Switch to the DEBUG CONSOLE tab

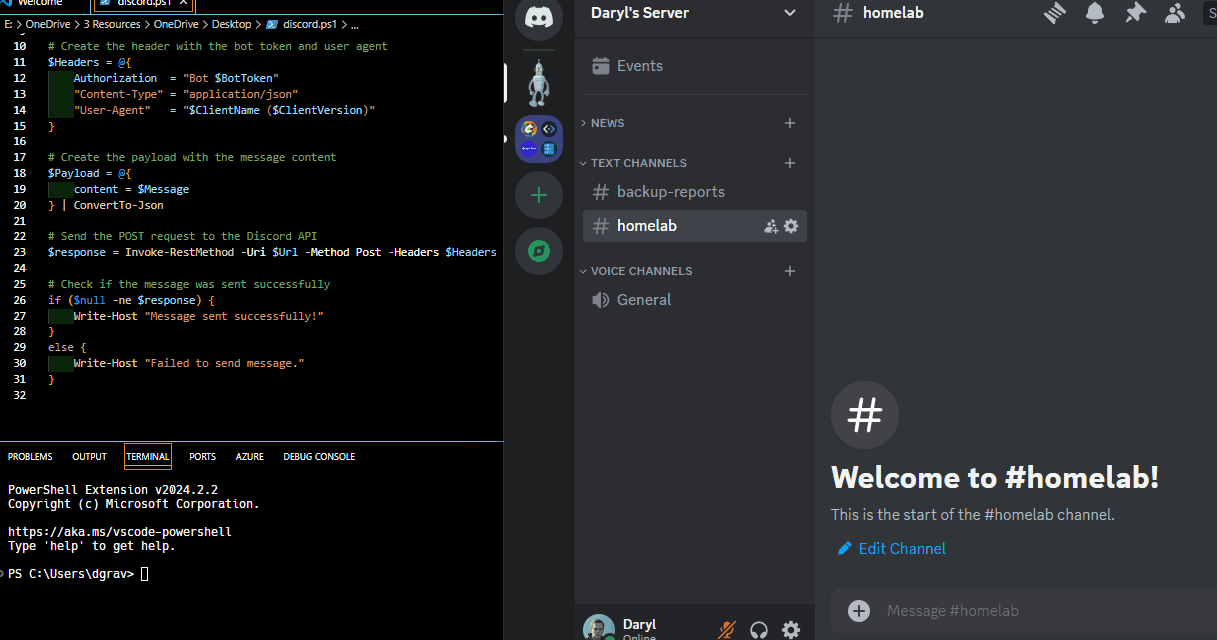319,457
